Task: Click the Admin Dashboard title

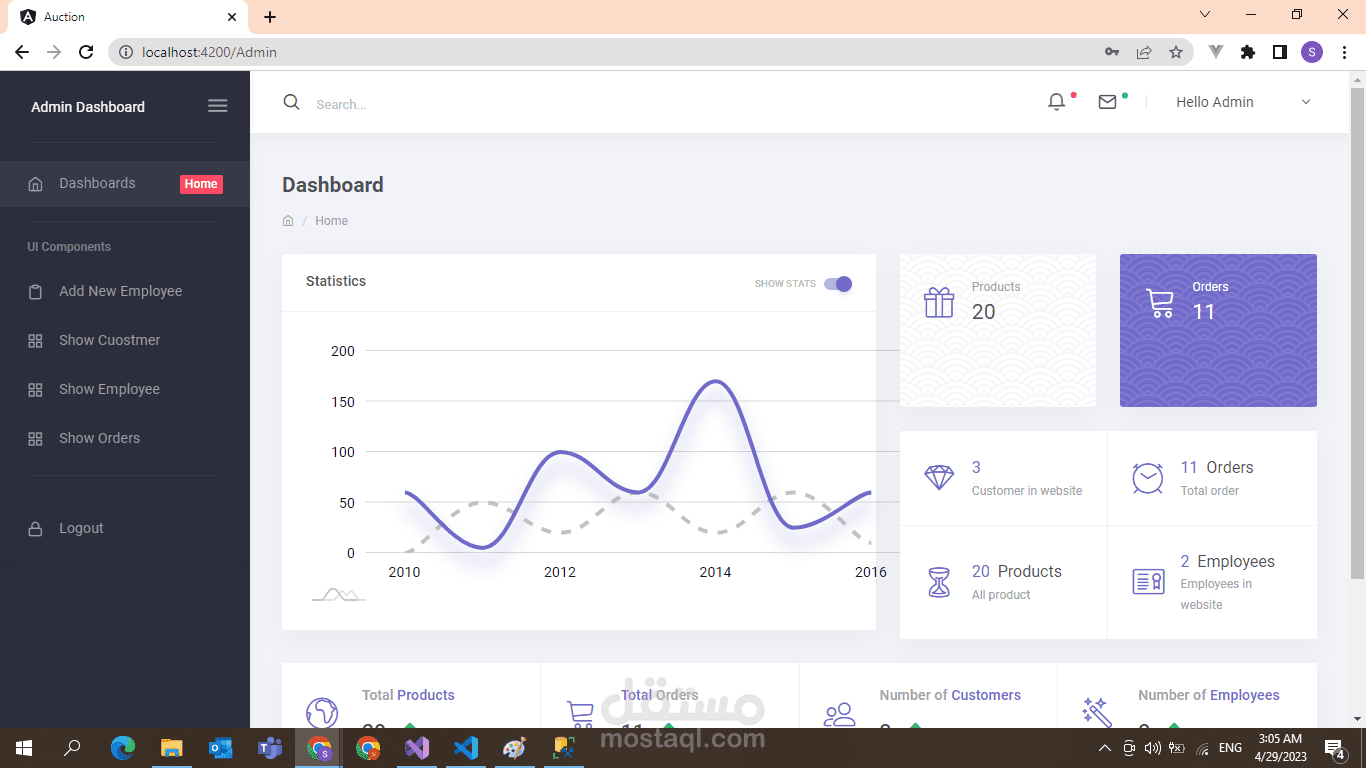Action: (88, 107)
